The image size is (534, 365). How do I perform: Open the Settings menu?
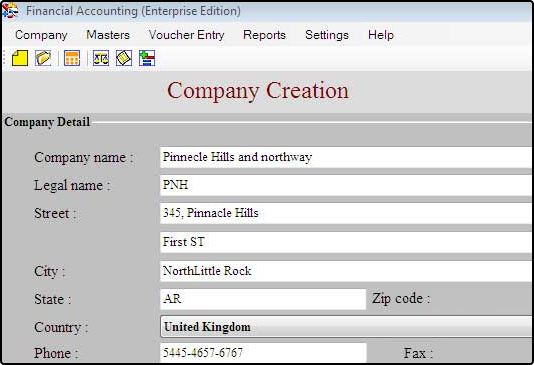(x=327, y=35)
